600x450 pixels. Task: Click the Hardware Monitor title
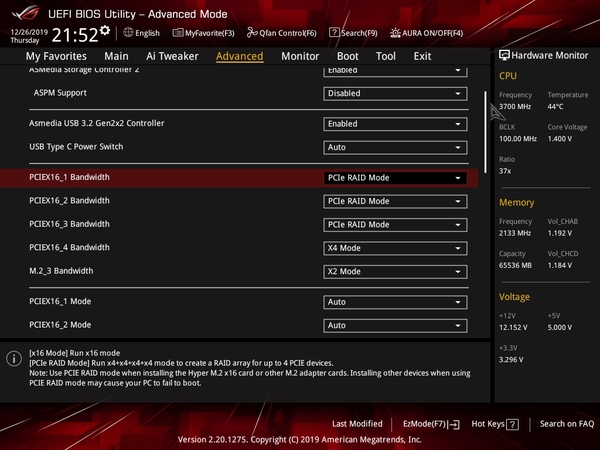click(549, 55)
